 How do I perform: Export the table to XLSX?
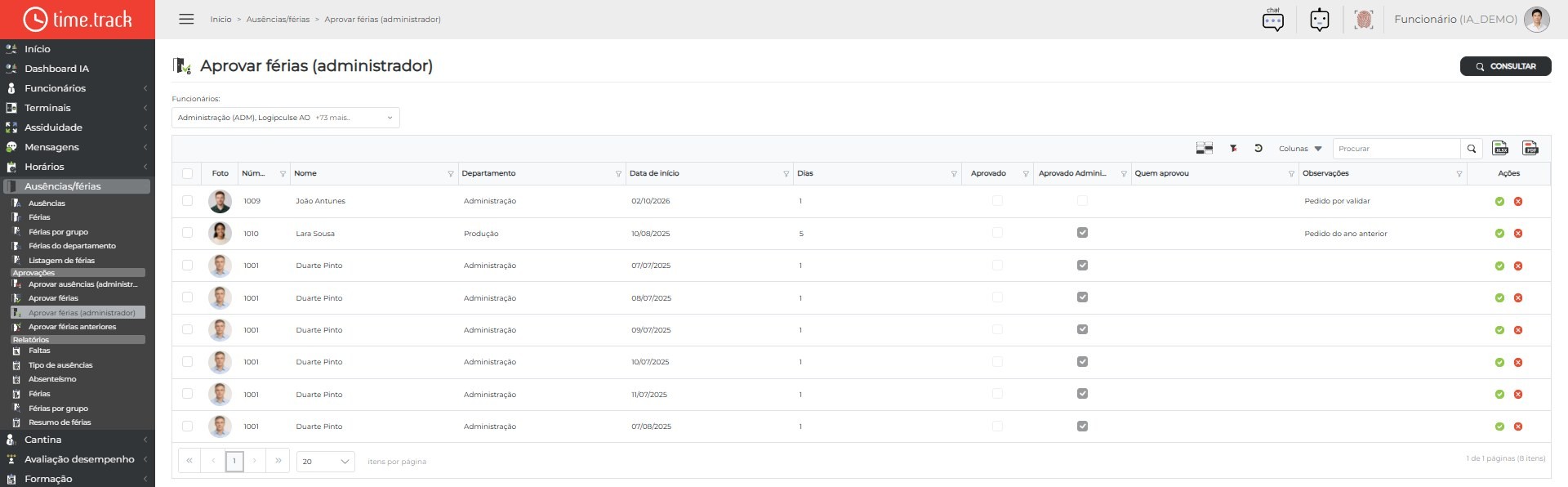click(1500, 148)
